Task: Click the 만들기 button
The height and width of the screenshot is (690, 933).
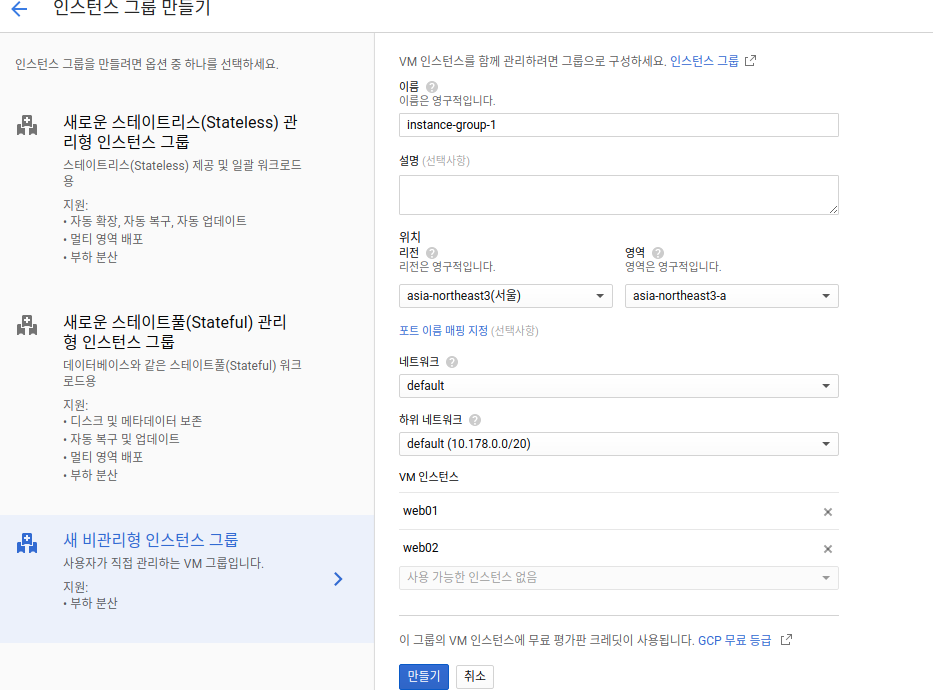Action: tap(424, 676)
